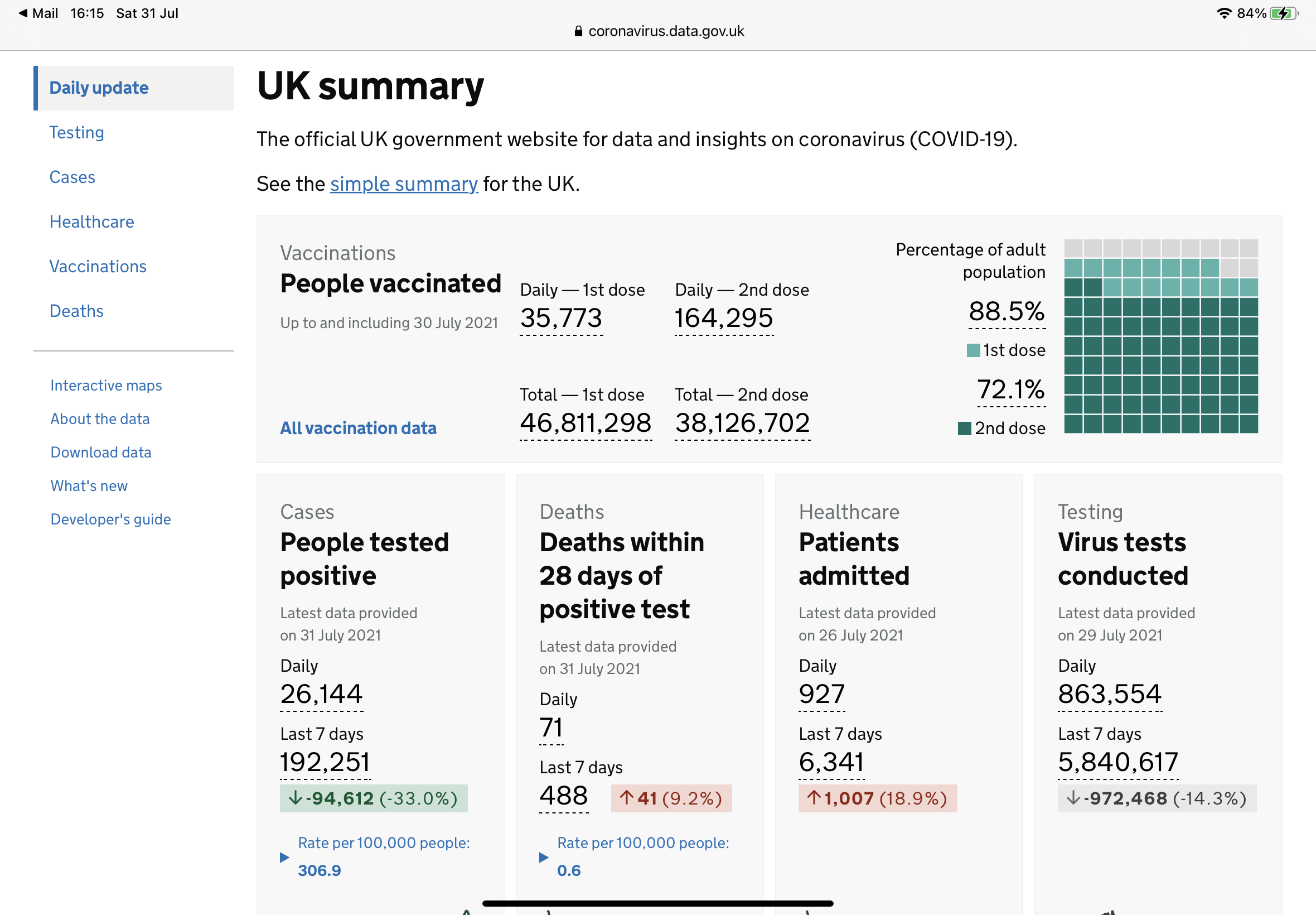Go to Healthcare in side navigation
Image resolution: width=1316 pixels, height=915 pixels.
pyautogui.click(x=91, y=222)
